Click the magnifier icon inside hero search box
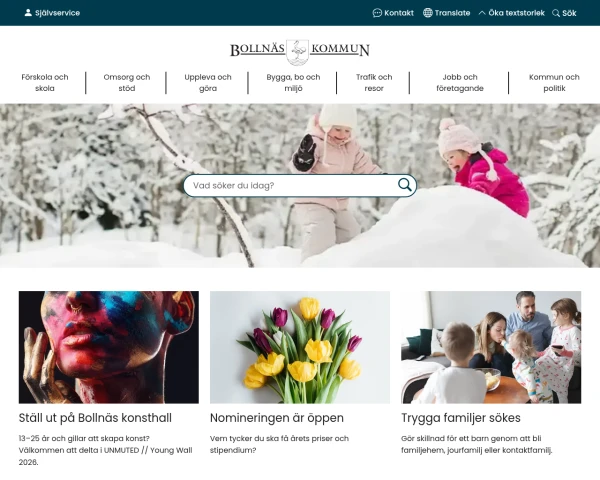The width and height of the screenshot is (600, 480). [404, 185]
